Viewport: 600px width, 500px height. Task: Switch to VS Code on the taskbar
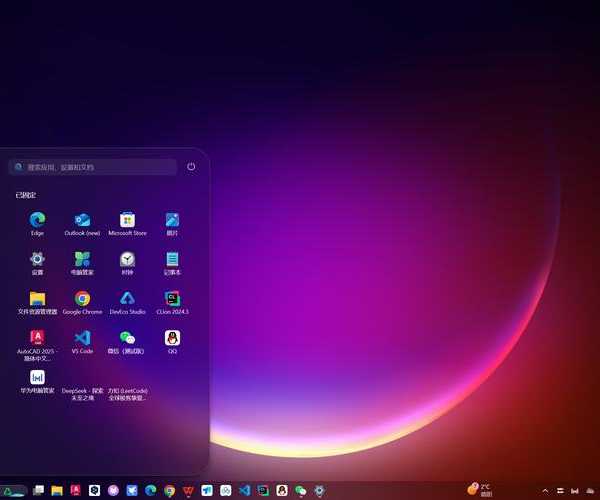pyautogui.click(x=245, y=490)
